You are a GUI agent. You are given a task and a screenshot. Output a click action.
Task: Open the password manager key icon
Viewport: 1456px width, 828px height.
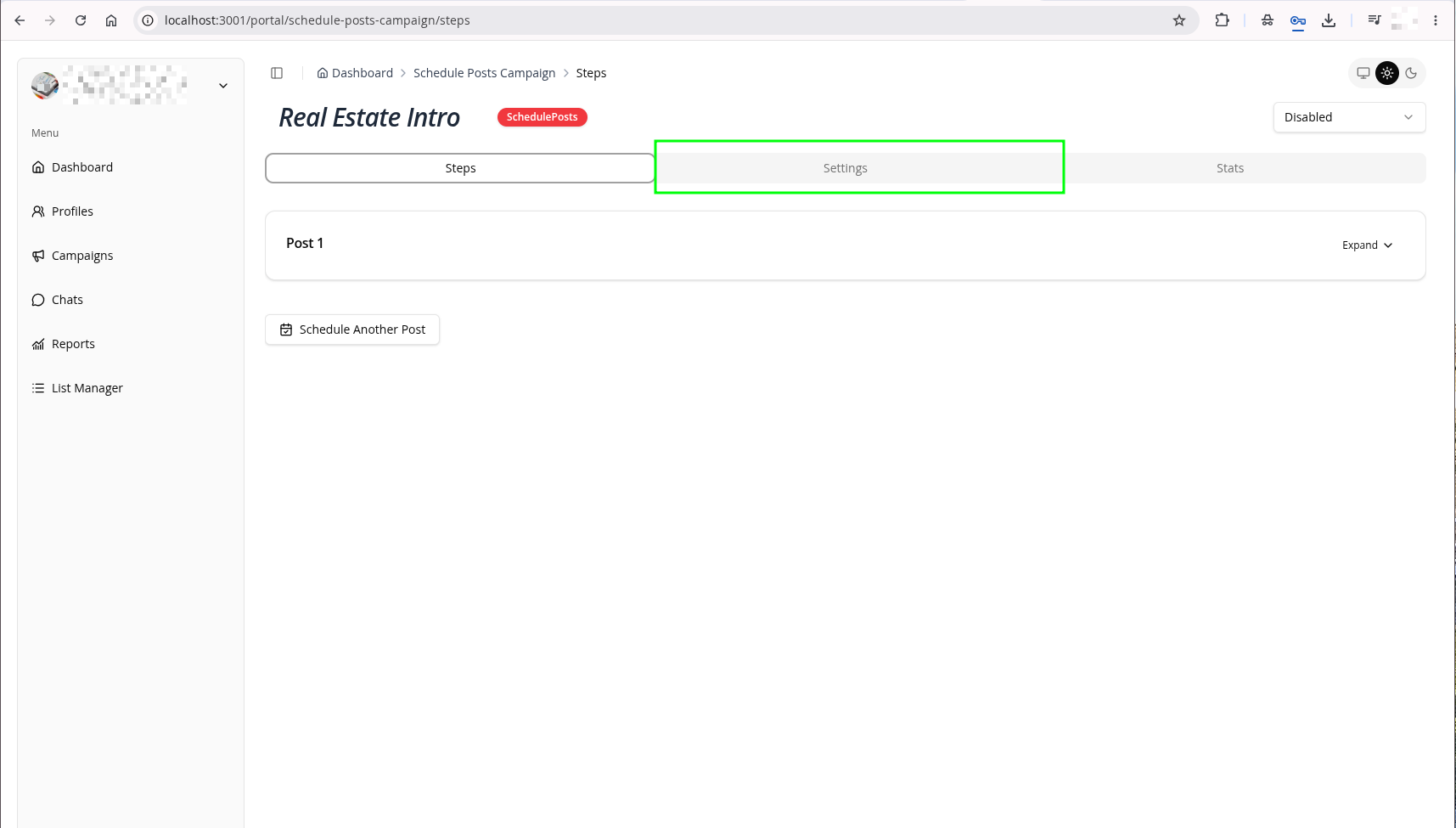[1298, 20]
